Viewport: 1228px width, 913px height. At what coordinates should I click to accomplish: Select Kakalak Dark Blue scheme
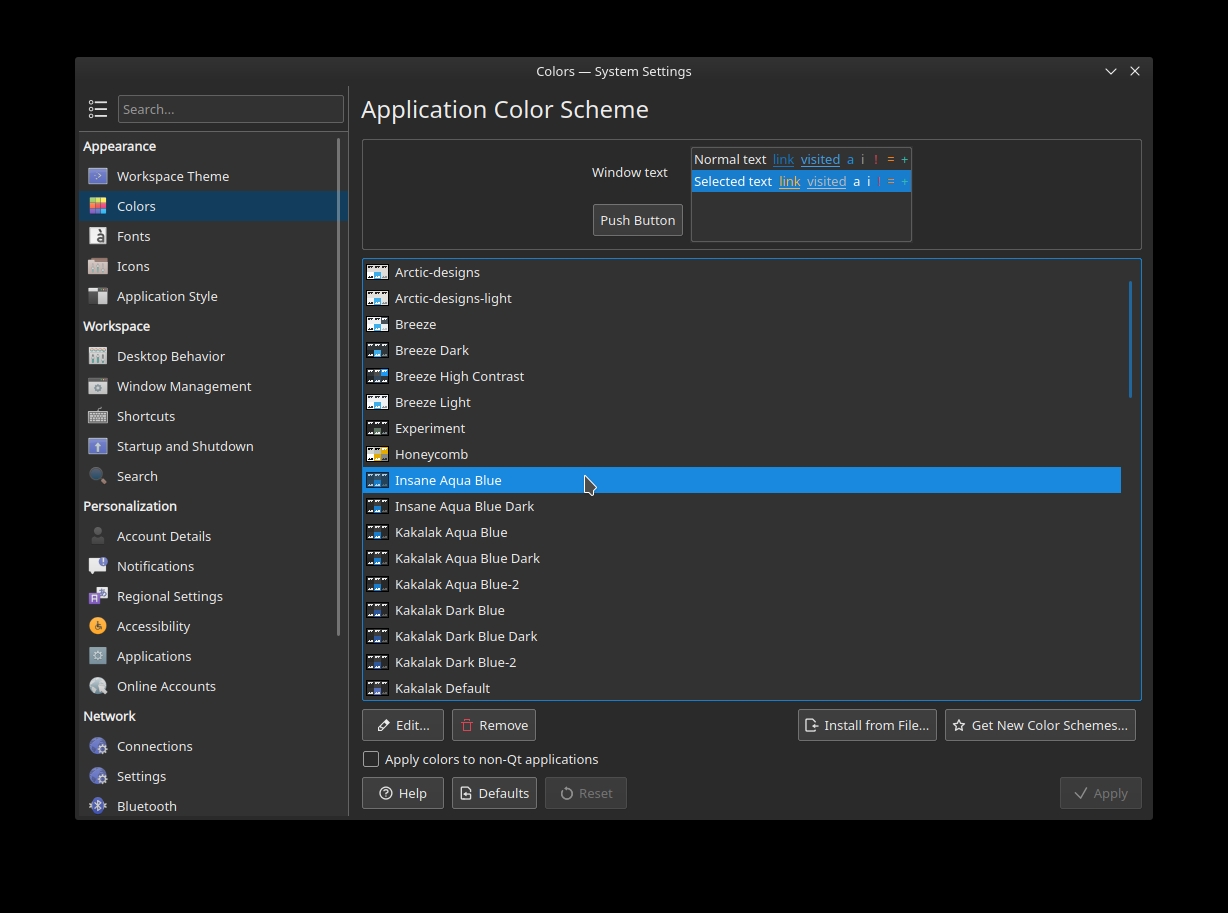(741, 610)
